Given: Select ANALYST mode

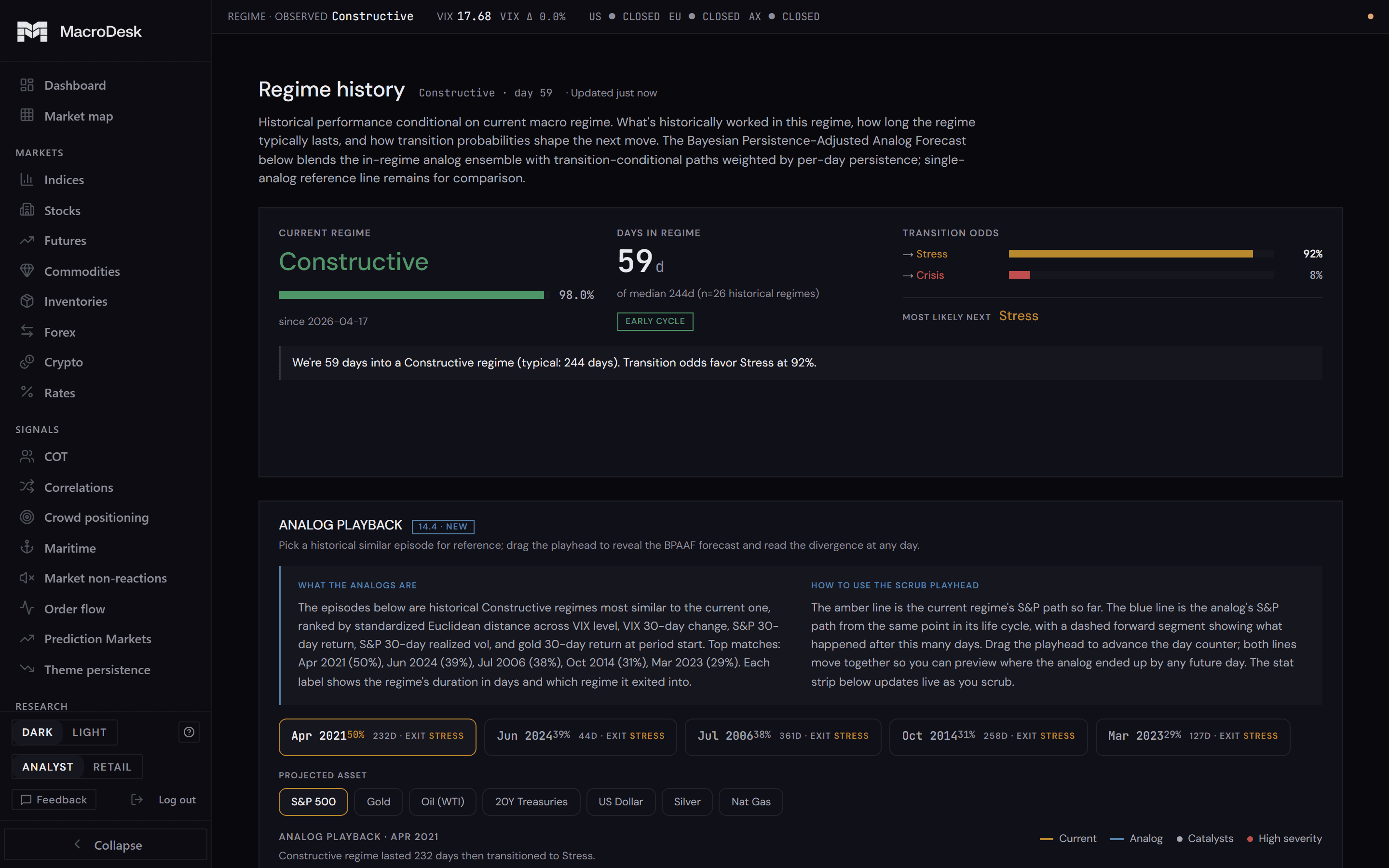Looking at the screenshot, I should (48, 766).
